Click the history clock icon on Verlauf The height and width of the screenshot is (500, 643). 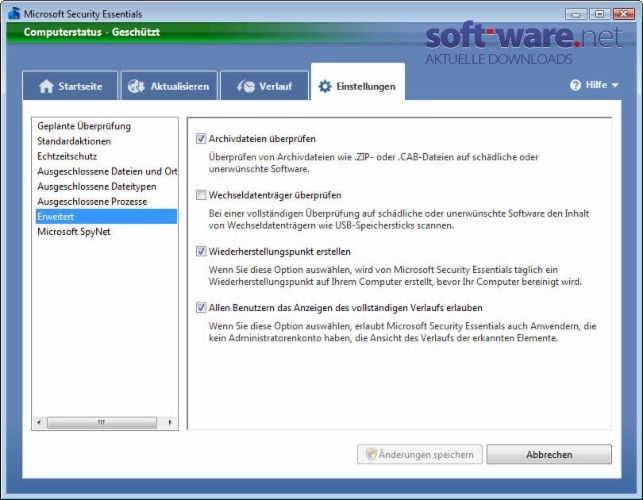click(246, 86)
